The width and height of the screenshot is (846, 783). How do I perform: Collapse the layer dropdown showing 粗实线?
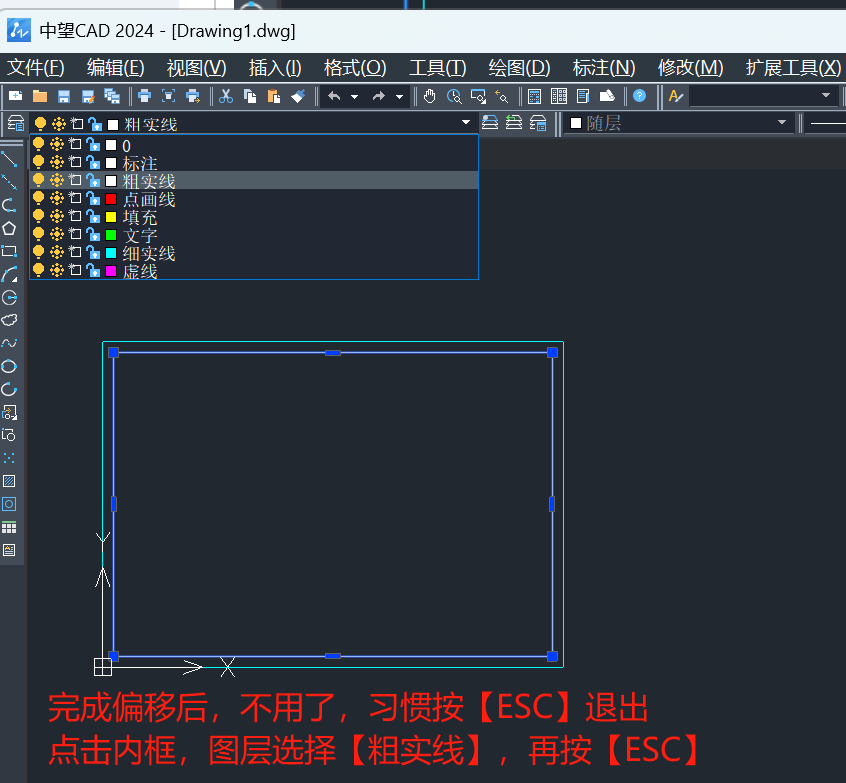465,123
